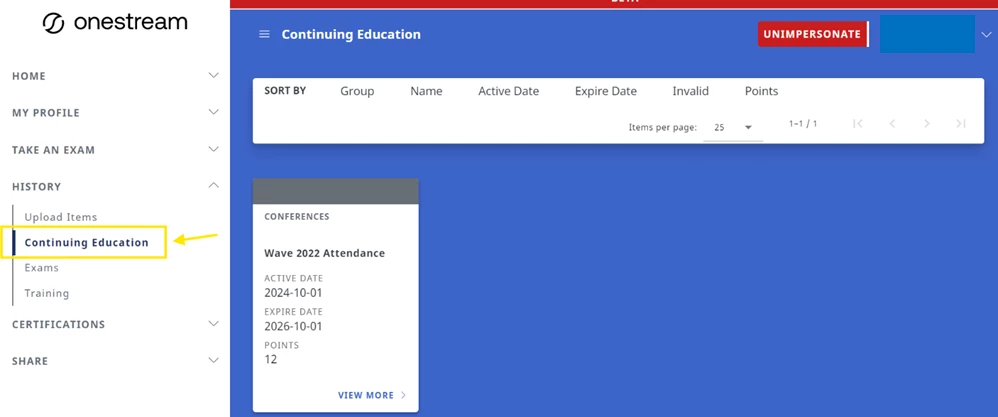Jump to last page of results
The image size is (998, 417).
961,124
